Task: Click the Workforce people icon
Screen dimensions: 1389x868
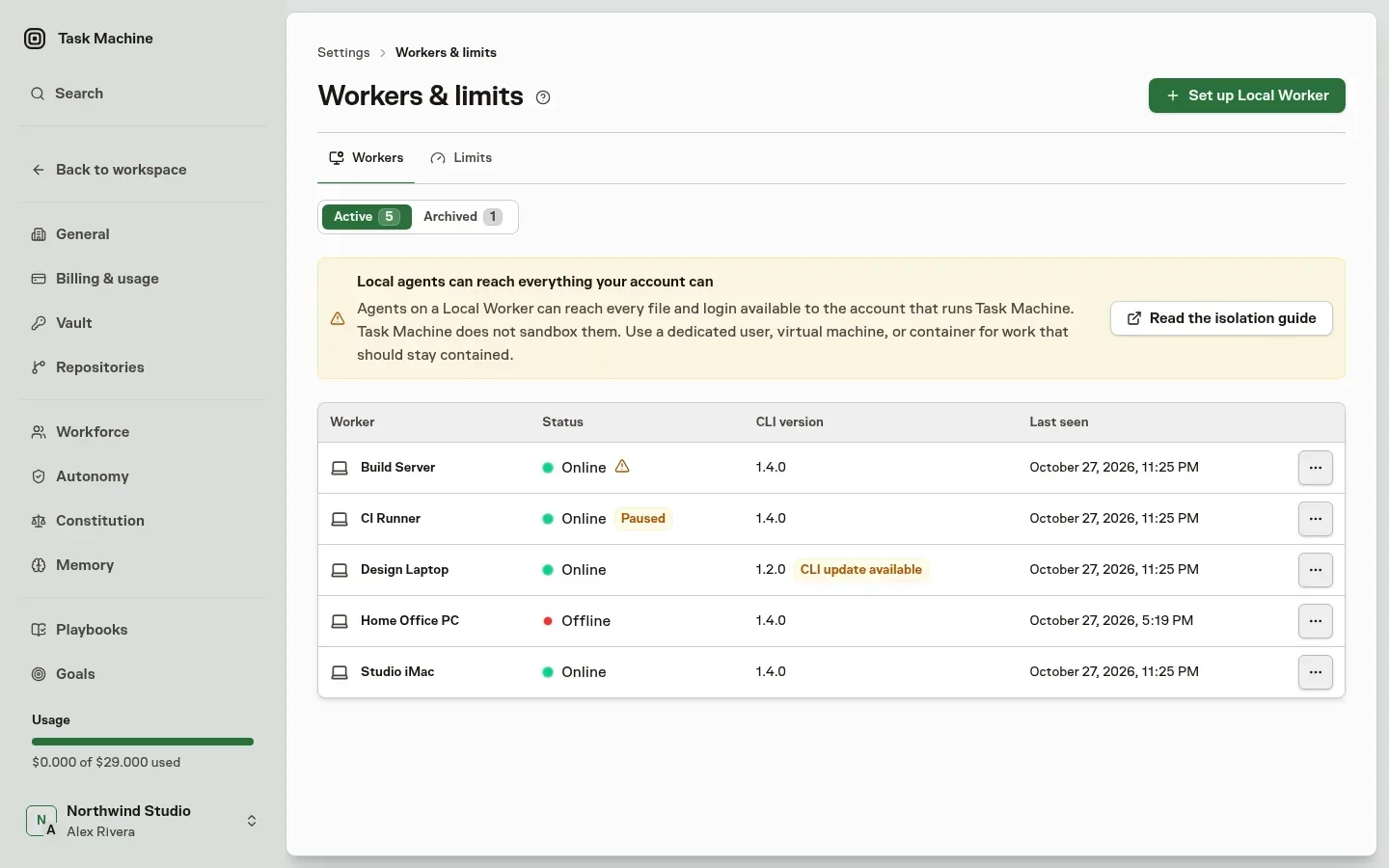Action: pyautogui.click(x=39, y=432)
